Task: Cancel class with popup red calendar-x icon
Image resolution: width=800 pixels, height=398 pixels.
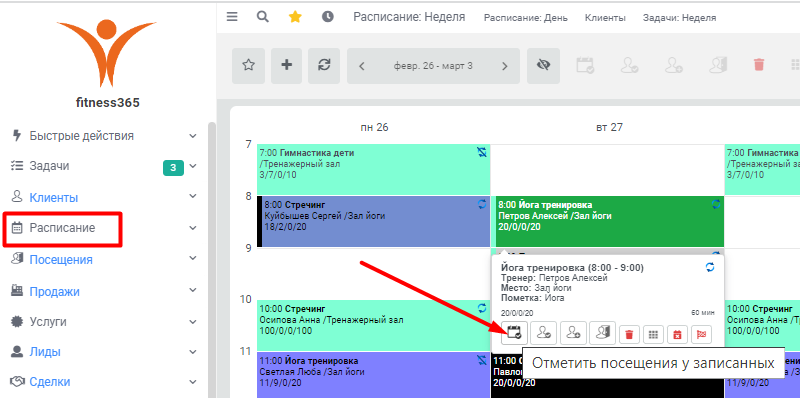Action: point(677,334)
